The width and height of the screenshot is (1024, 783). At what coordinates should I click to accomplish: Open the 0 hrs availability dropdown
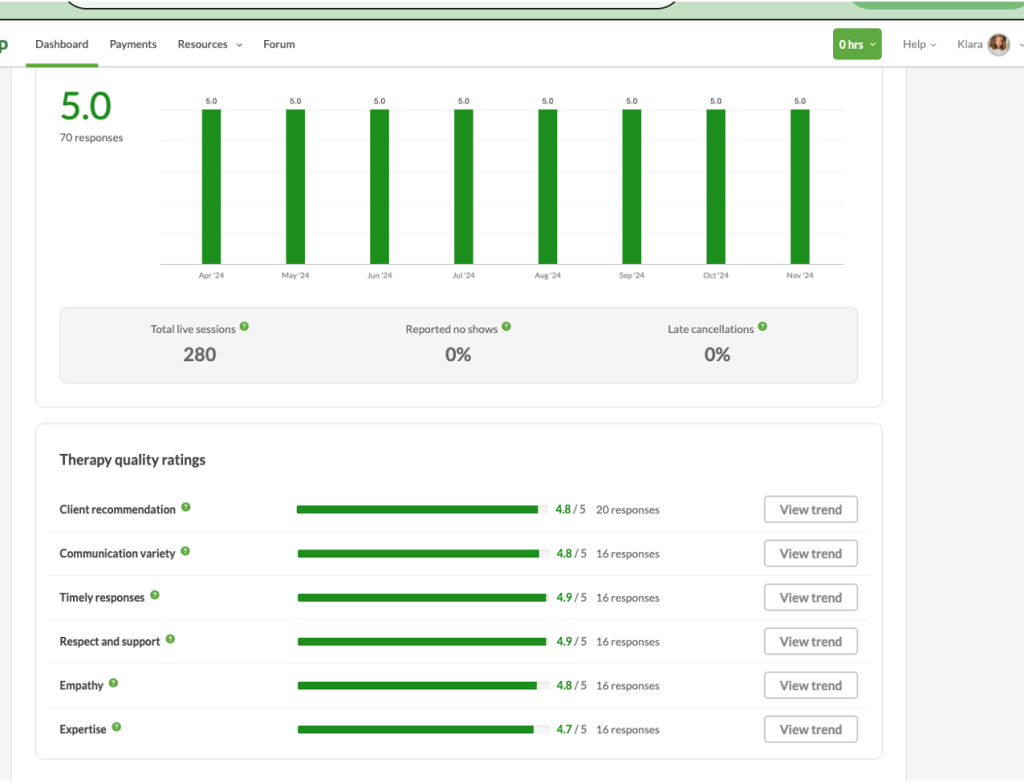[x=857, y=44]
